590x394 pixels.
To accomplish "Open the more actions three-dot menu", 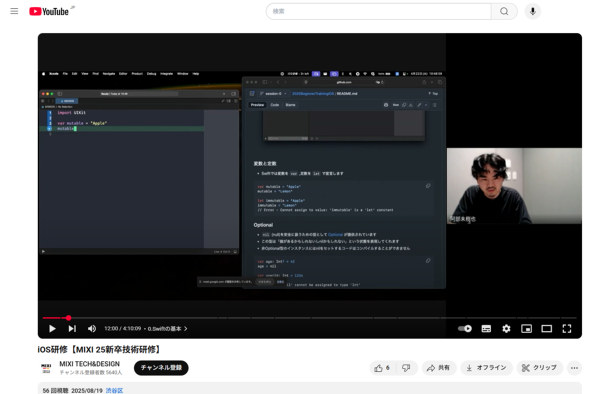I will click(574, 368).
